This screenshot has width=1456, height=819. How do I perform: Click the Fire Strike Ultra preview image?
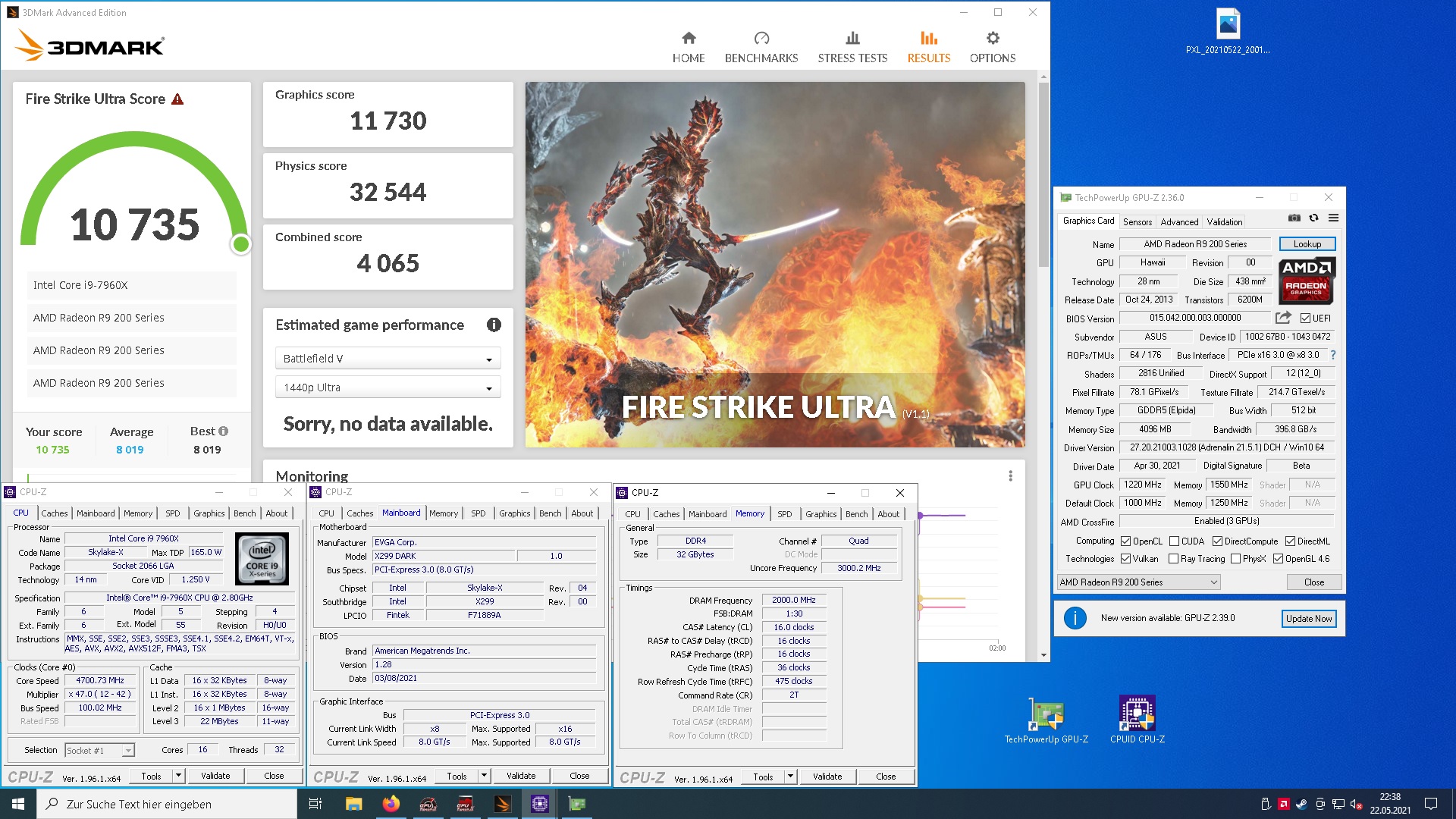click(x=775, y=265)
